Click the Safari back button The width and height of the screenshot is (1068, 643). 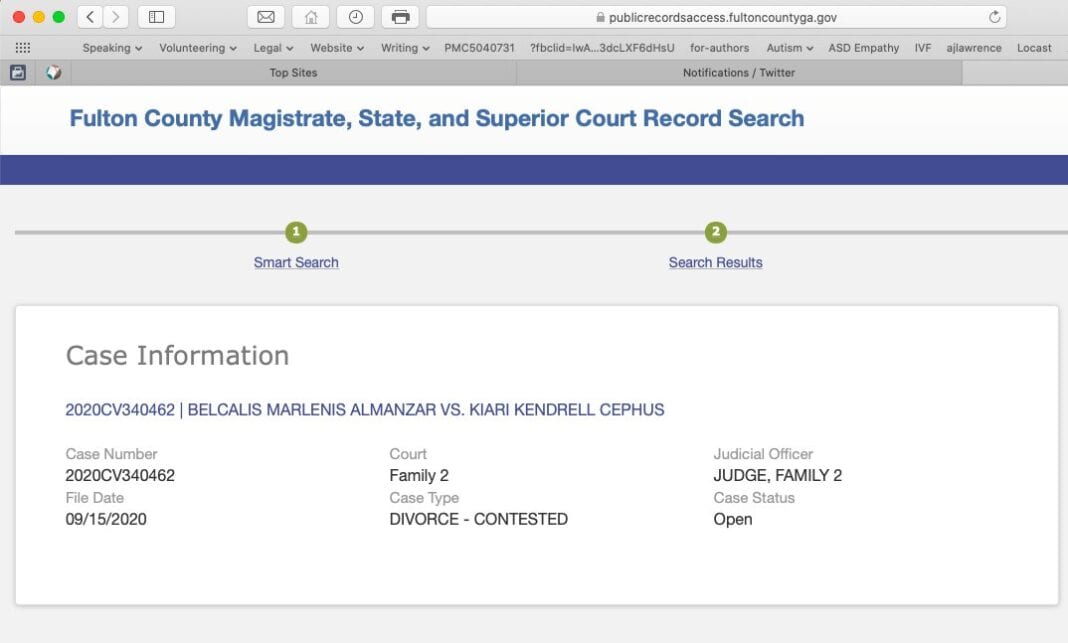click(x=90, y=17)
